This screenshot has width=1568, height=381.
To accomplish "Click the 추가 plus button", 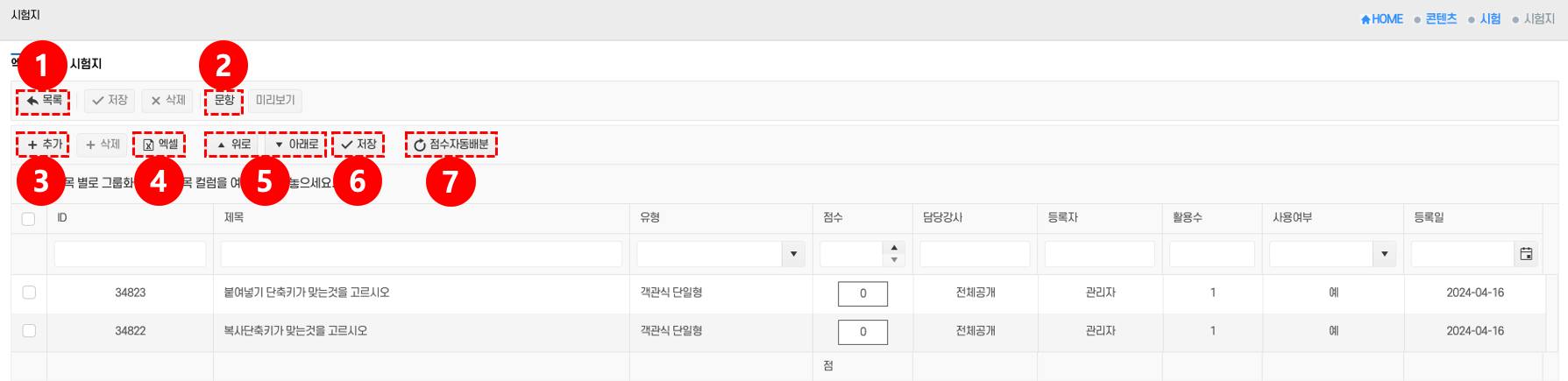I will 43,145.
